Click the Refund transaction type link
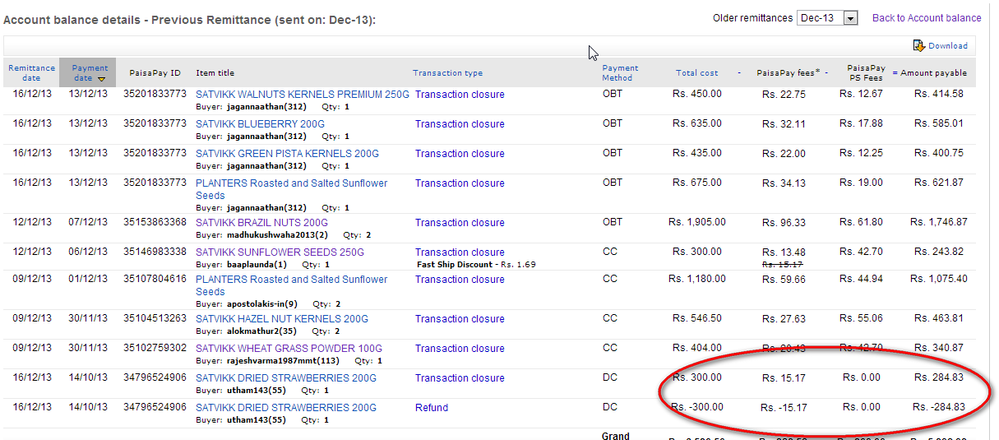The image size is (999, 440). coord(431,408)
